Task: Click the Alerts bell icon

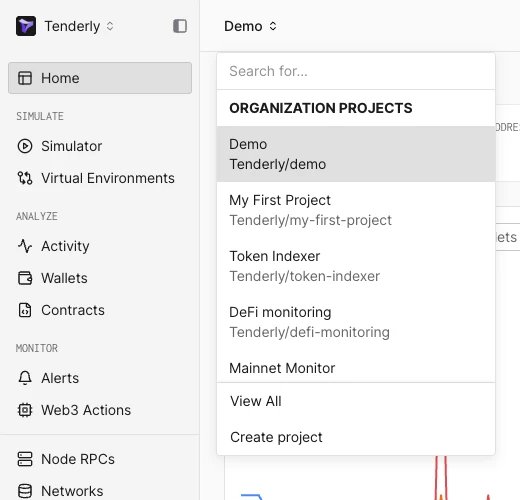Action: (x=25, y=378)
